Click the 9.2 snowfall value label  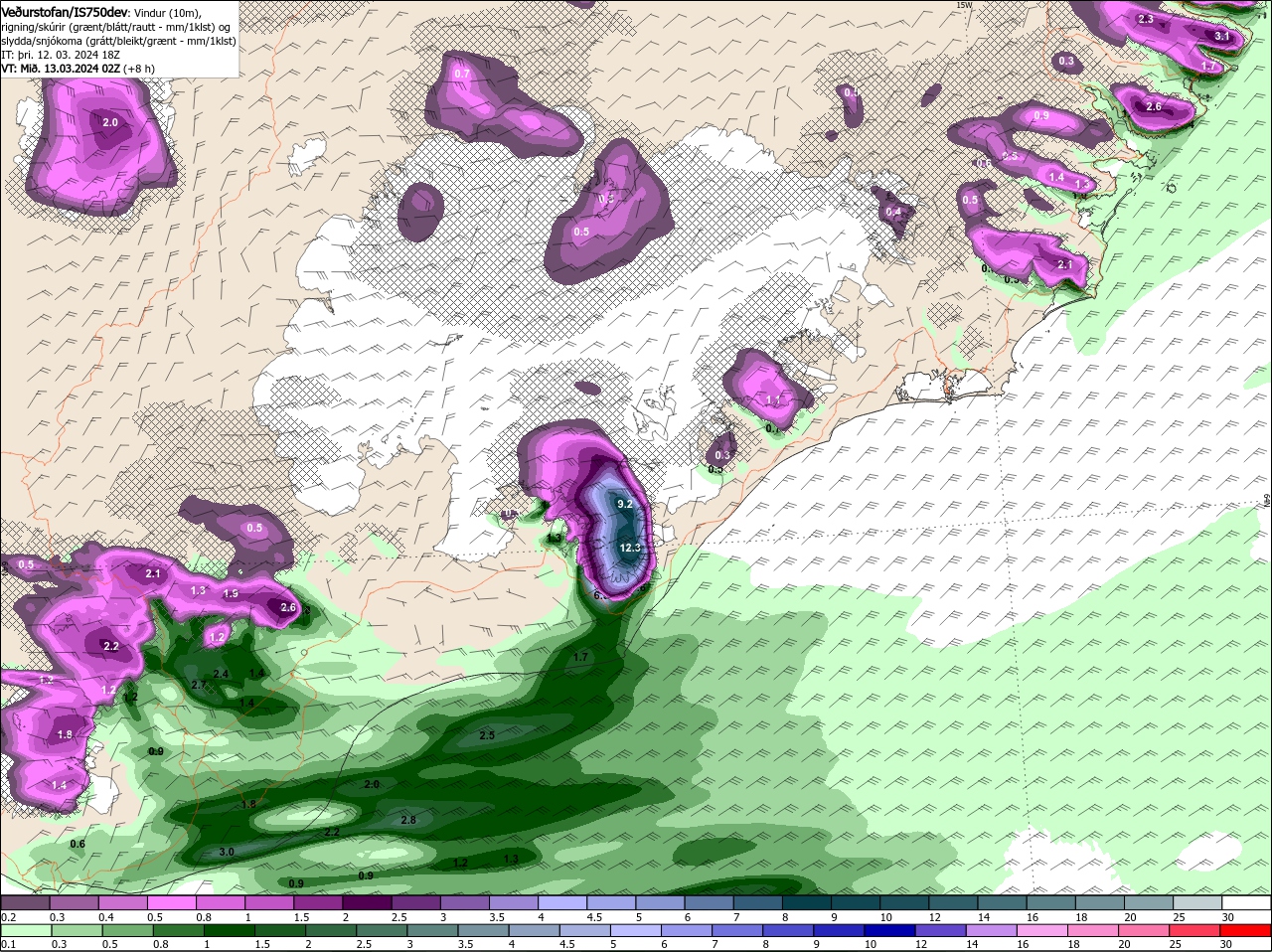pos(625,505)
